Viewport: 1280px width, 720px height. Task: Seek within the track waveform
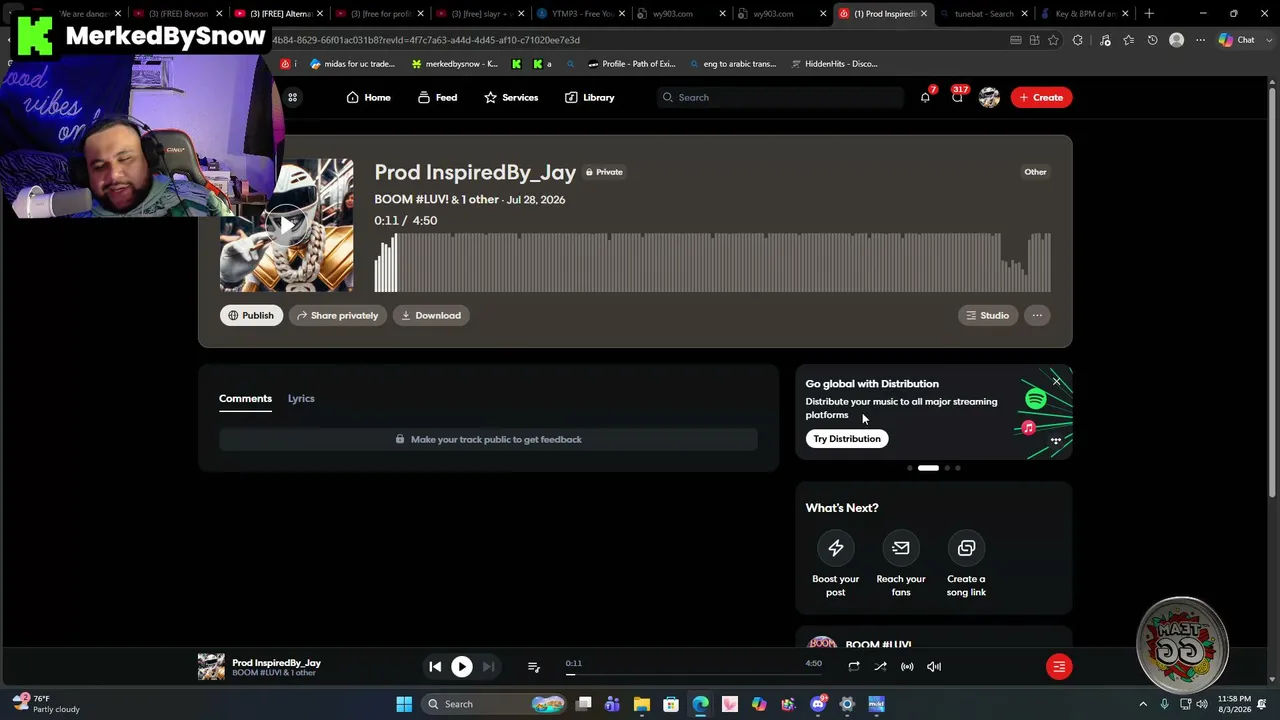(x=712, y=262)
